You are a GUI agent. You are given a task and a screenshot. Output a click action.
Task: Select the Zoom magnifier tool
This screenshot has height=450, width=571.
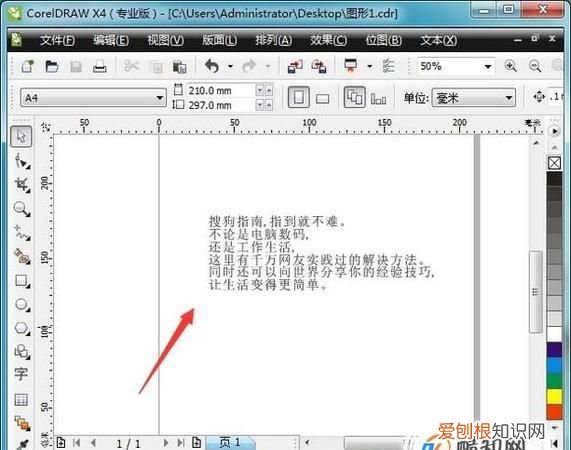tap(21, 209)
